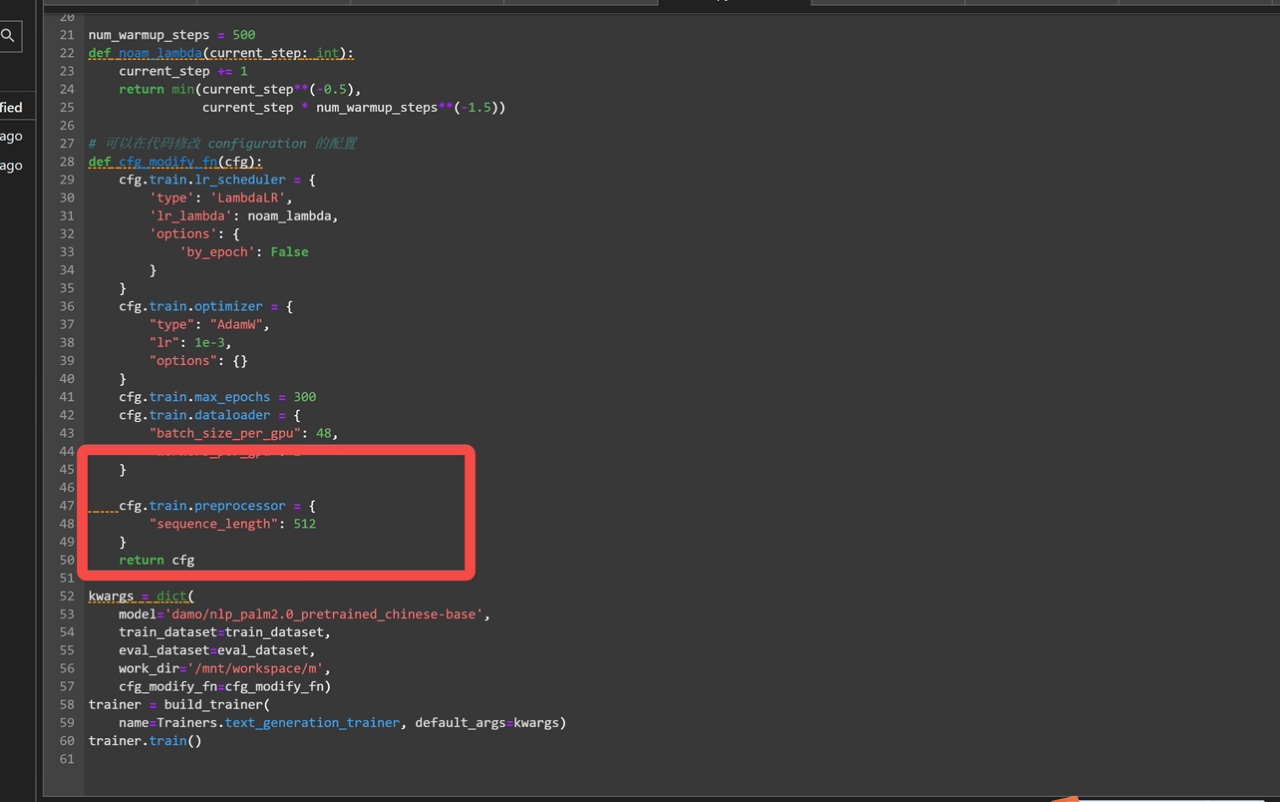Click 'Trainers.text_generation_trainer' on line 59

278,722
